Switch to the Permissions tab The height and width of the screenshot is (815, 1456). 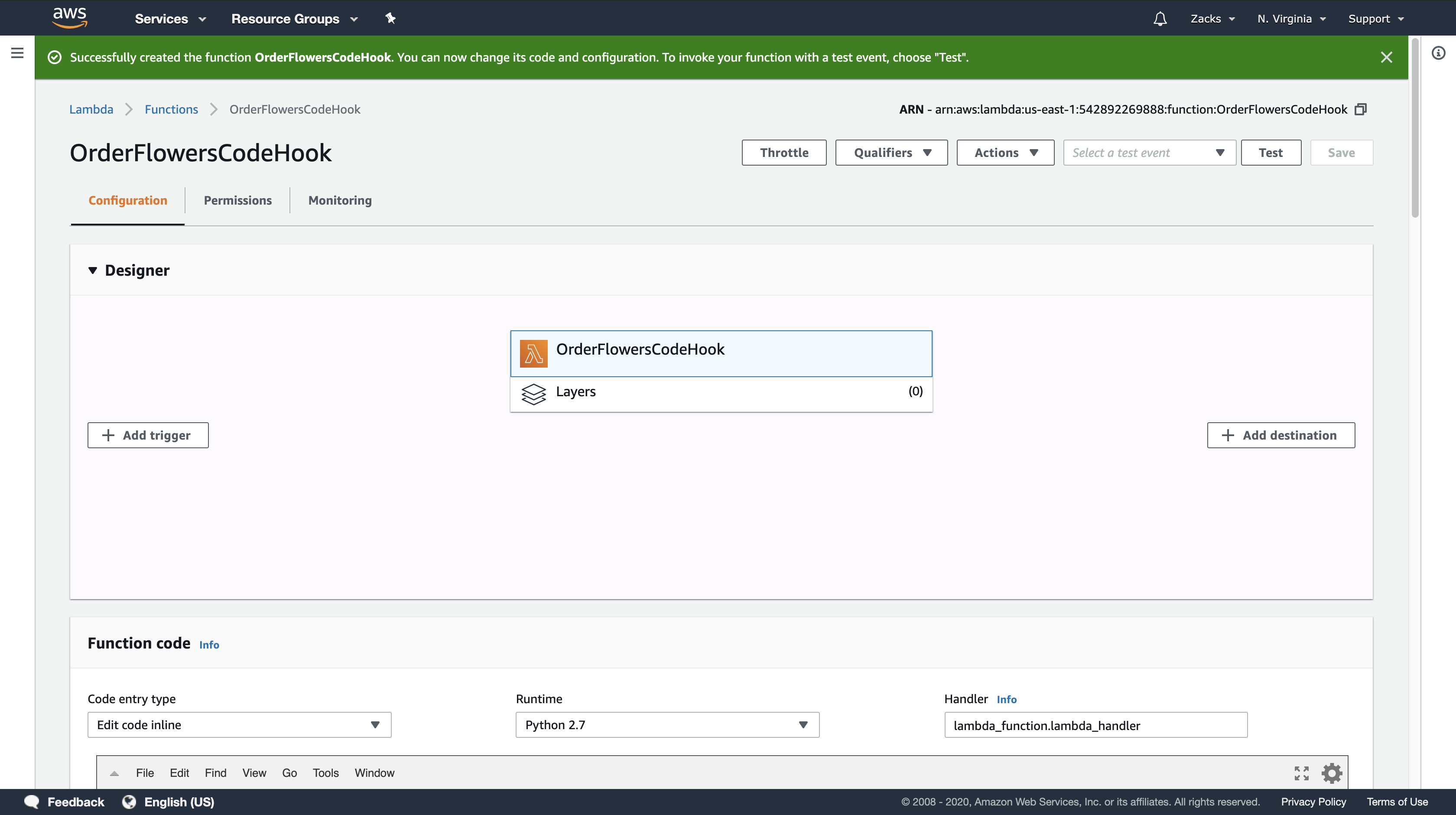(x=237, y=200)
